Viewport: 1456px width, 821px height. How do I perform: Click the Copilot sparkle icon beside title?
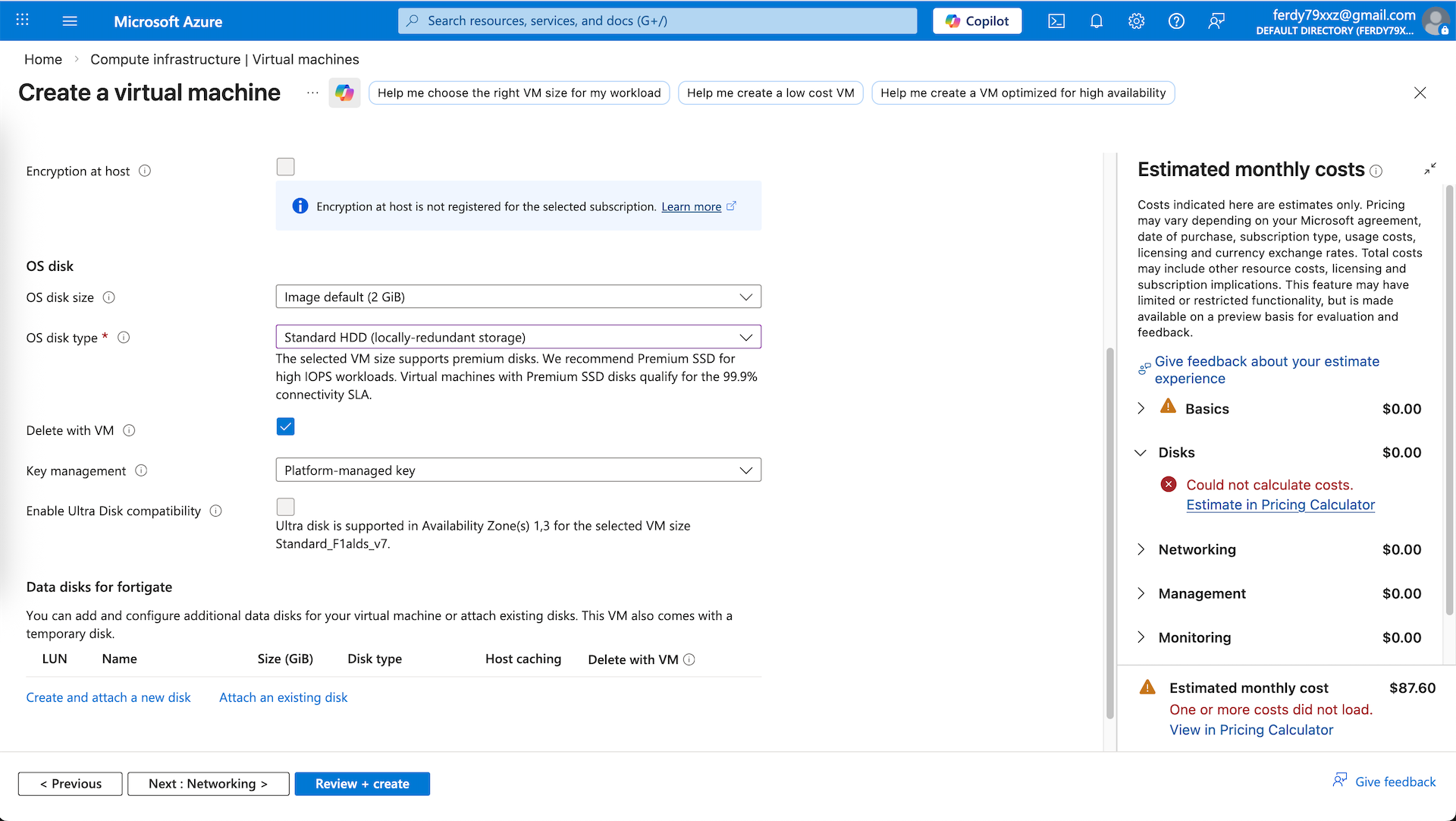[344, 93]
